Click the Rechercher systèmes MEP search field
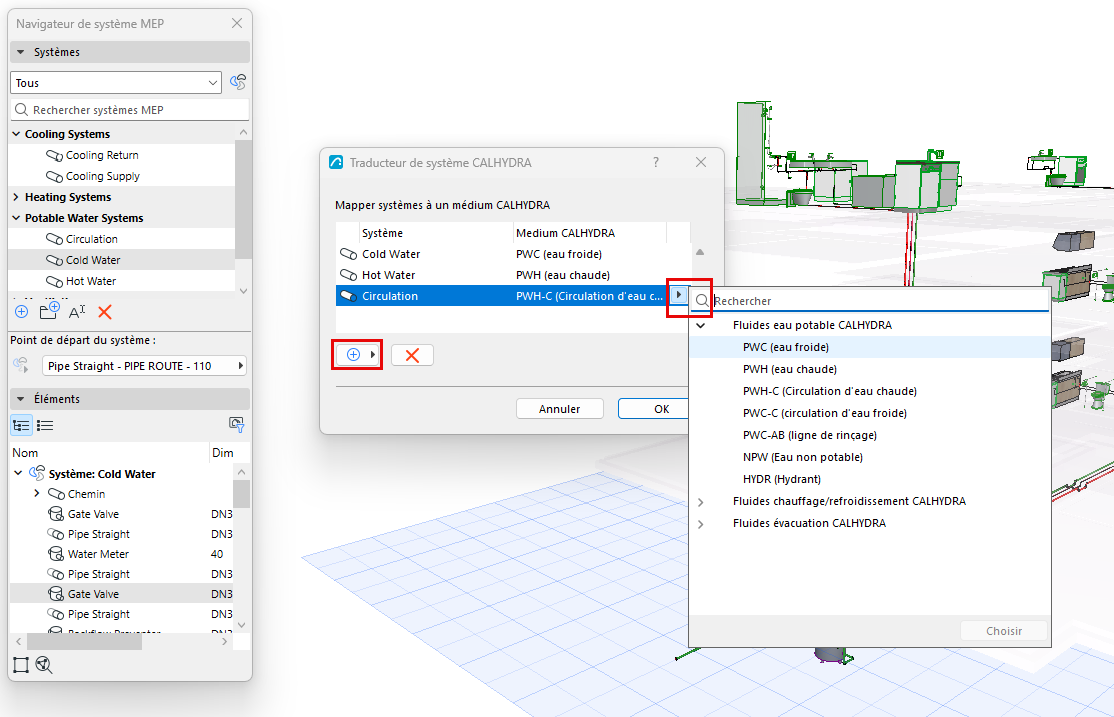1114x717 pixels. (130, 109)
